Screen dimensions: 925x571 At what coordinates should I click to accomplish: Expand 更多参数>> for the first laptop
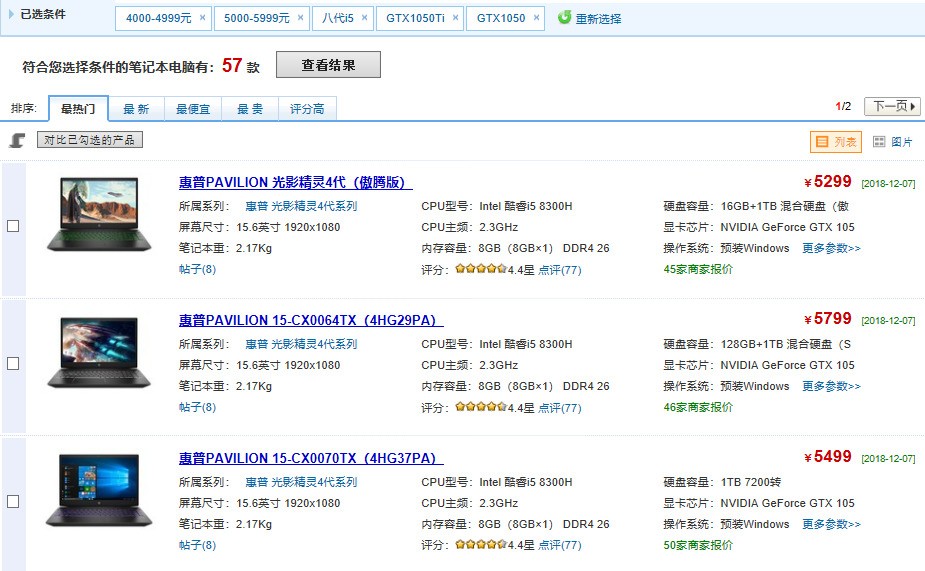pyautogui.click(x=831, y=248)
